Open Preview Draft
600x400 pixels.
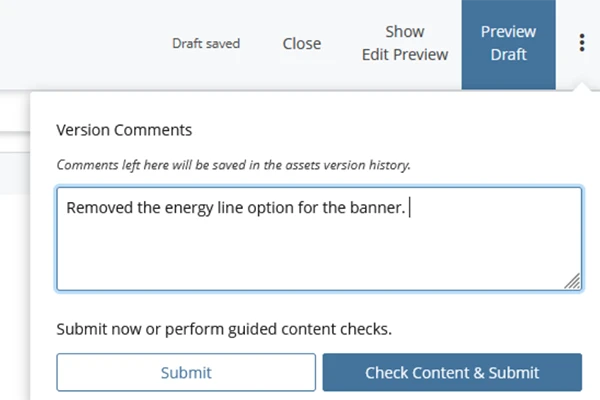pos(509,43)
